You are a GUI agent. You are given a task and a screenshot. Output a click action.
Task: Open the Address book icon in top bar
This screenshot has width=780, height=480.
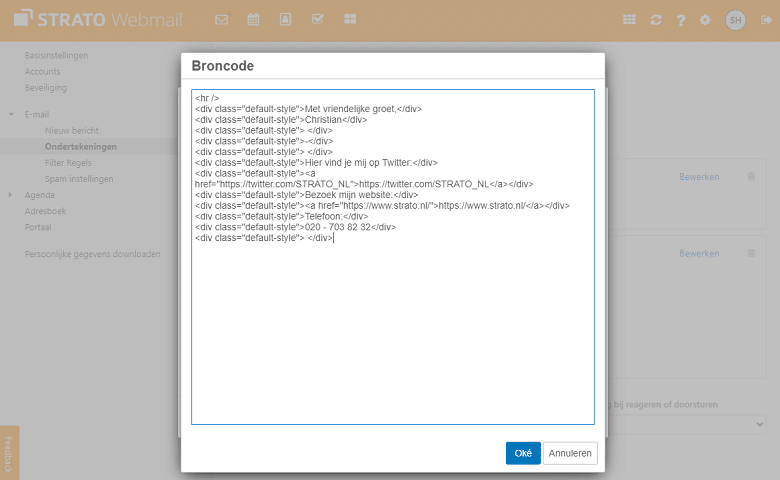point(286,19)
